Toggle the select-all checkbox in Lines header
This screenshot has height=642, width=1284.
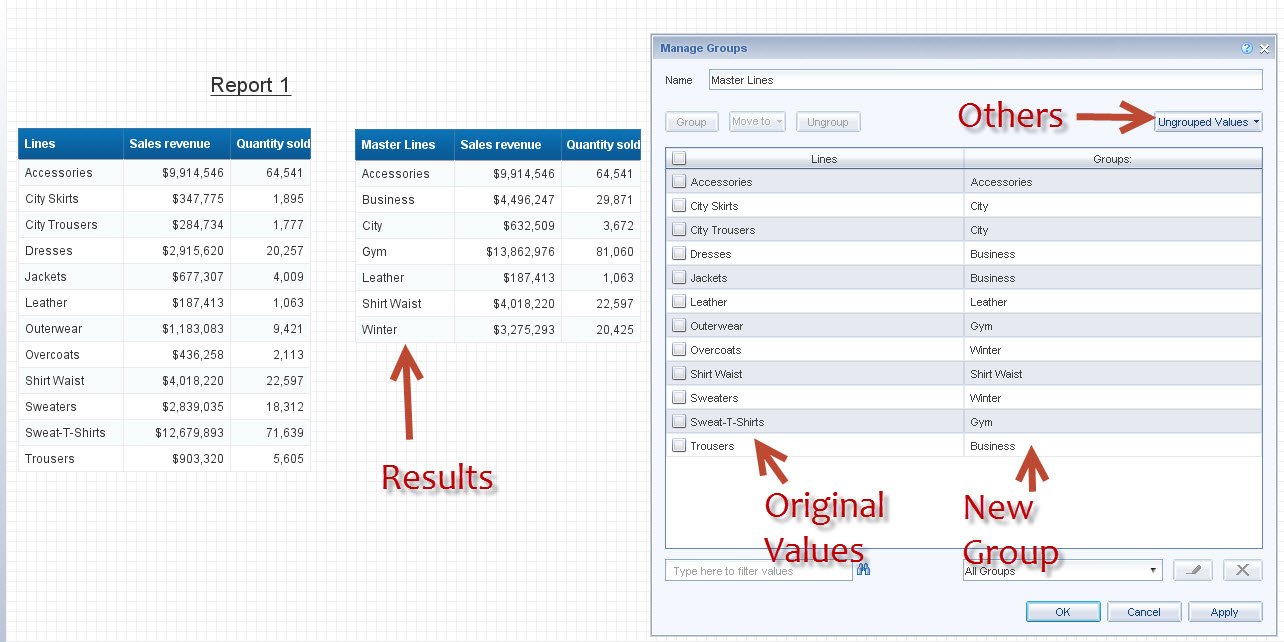tap(679, 158)
